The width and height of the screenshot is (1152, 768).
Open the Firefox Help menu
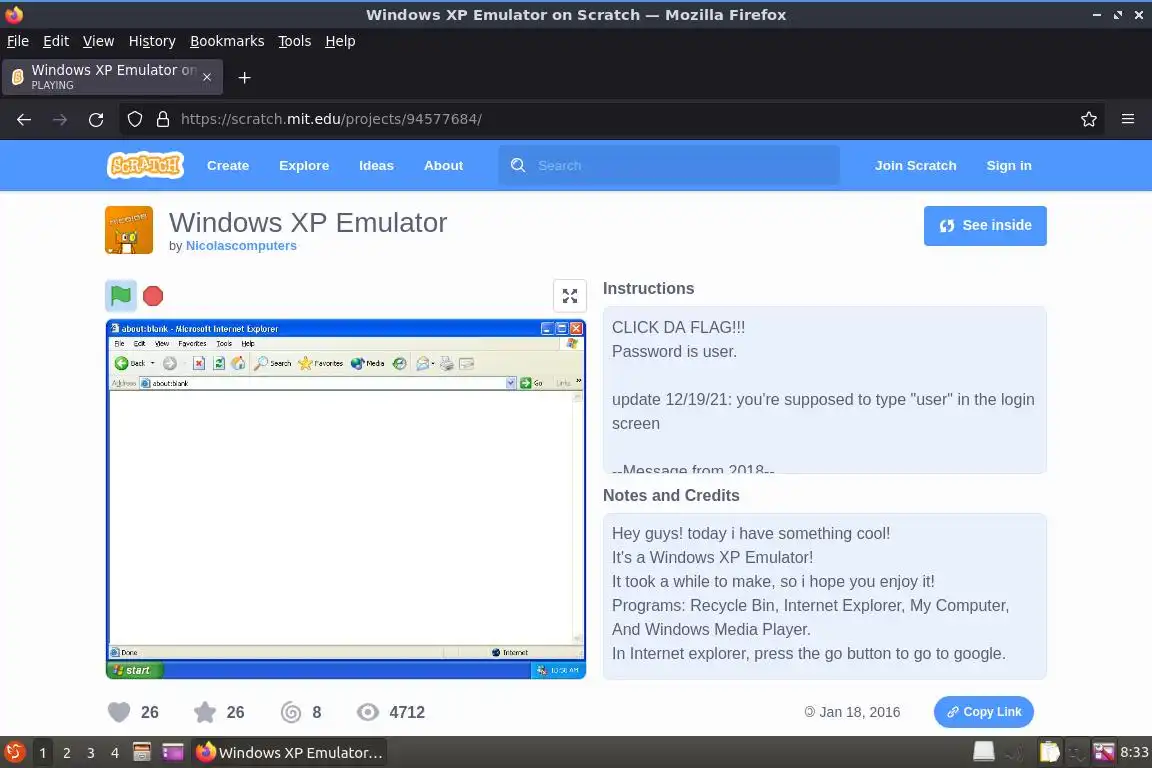(340, 41)
